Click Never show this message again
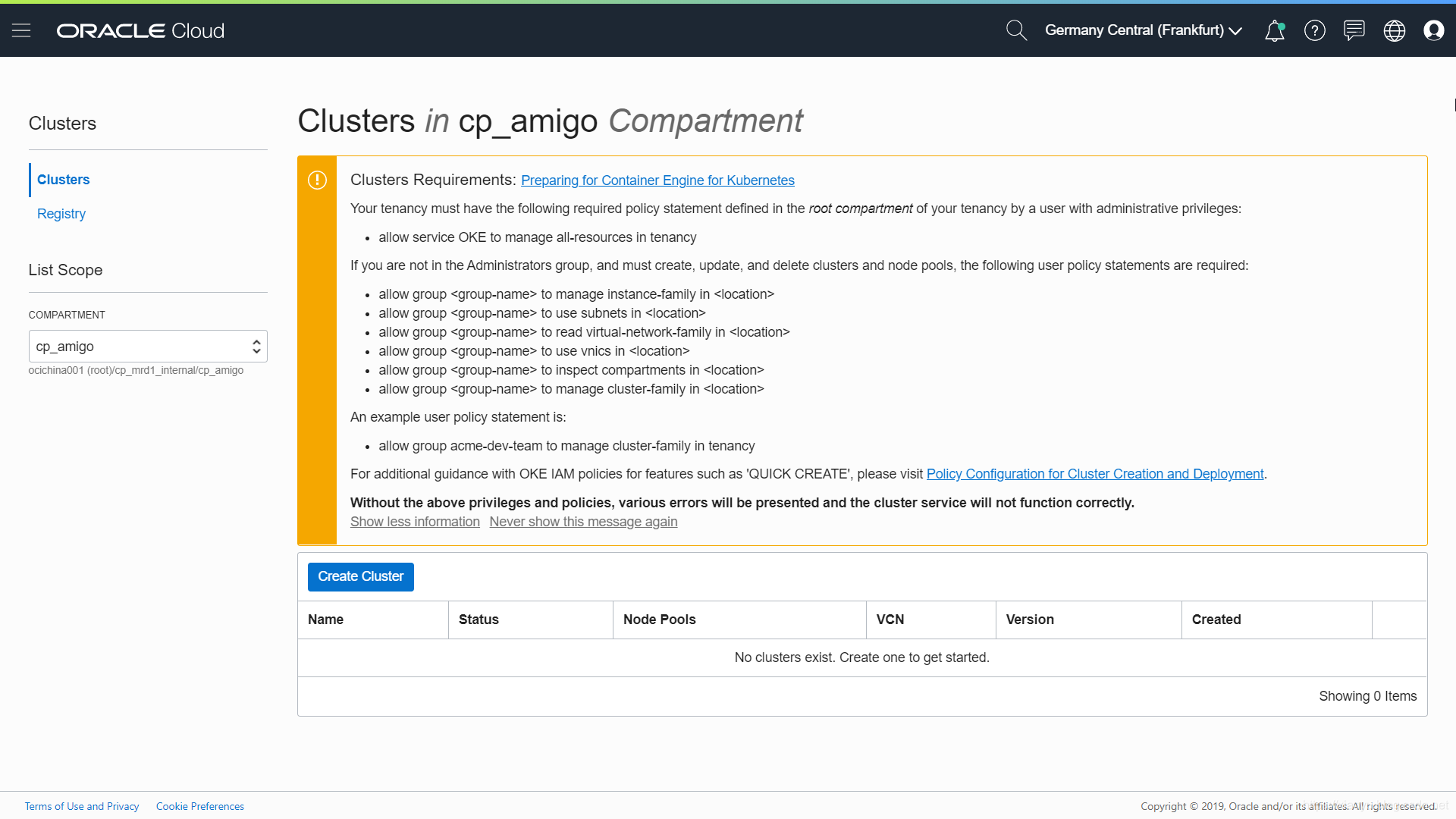This screenshot has height=819, width=1456. (x=583, y=522)
